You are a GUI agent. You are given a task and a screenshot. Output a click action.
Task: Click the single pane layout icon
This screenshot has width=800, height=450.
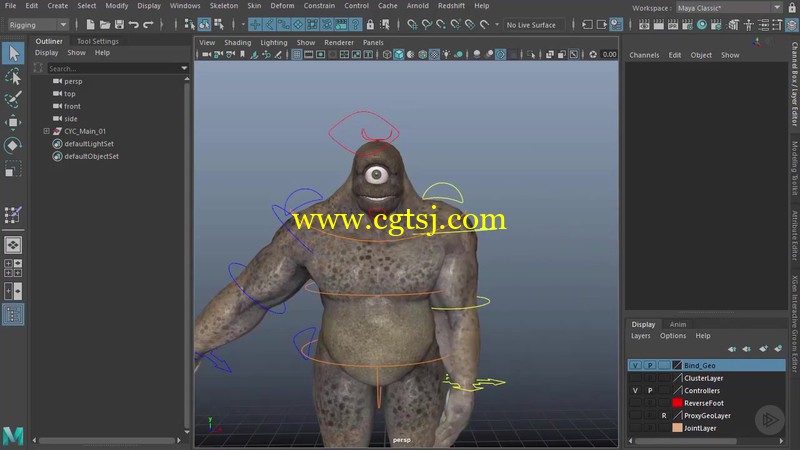click(13, 245)
